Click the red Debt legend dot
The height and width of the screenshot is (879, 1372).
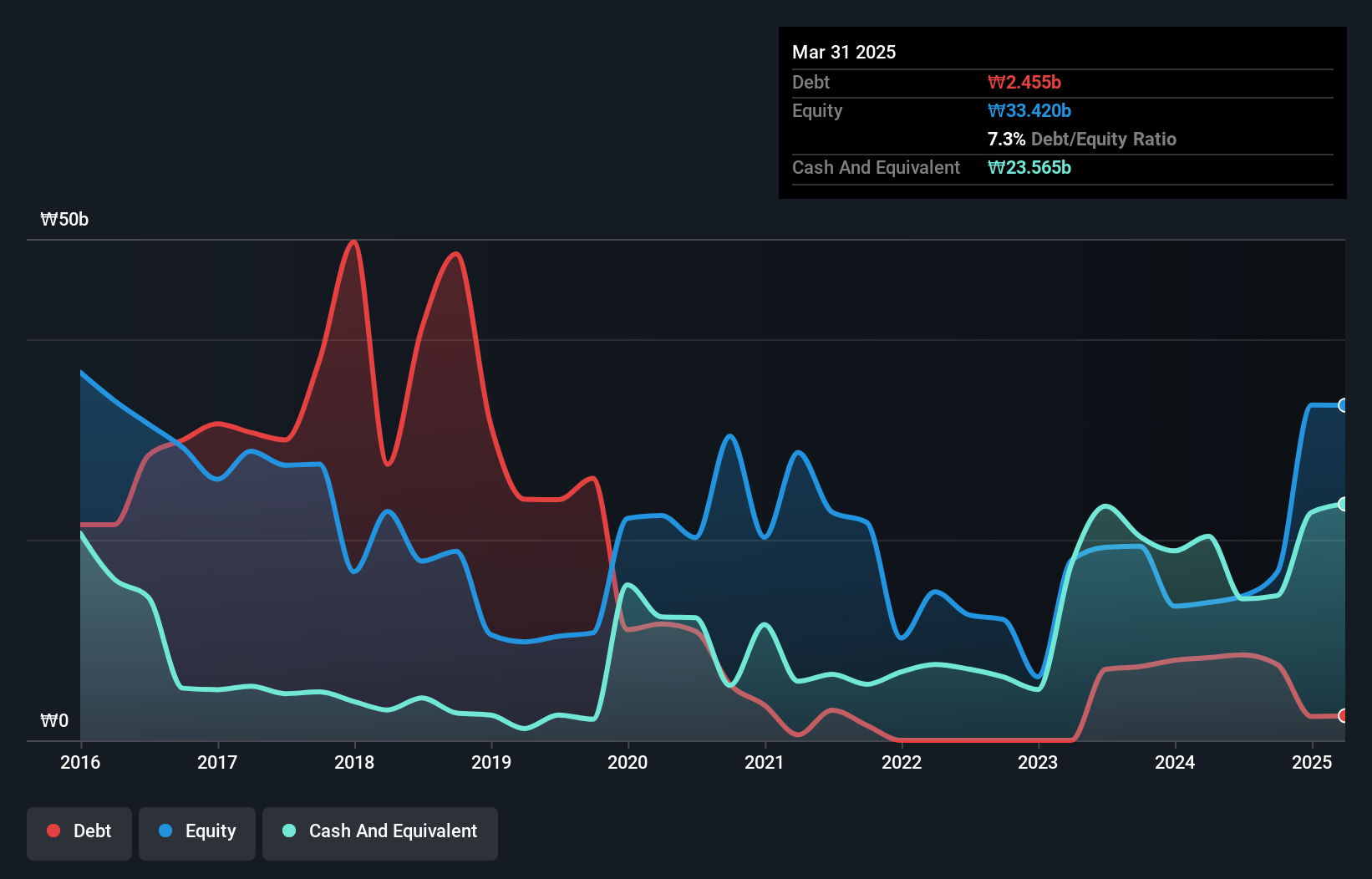(x=53, y=831)
